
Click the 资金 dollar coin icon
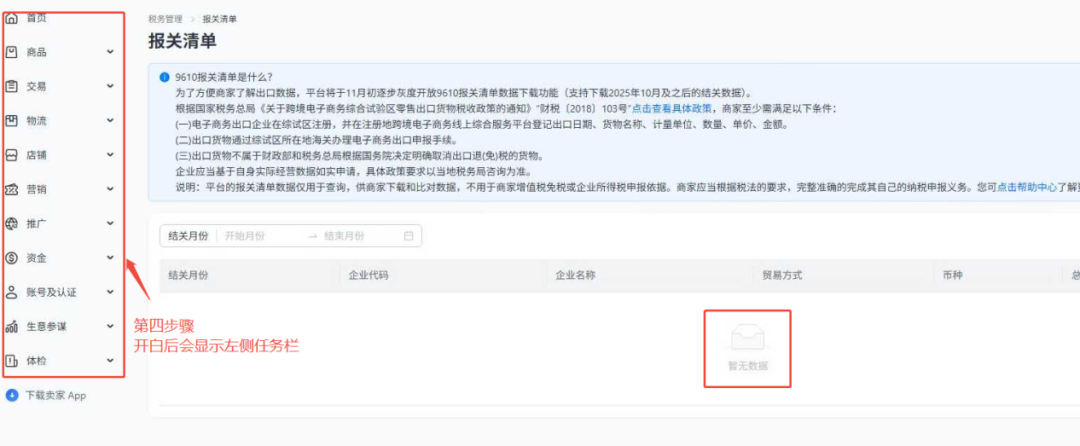pyautogui.click(x=11, y=258)
